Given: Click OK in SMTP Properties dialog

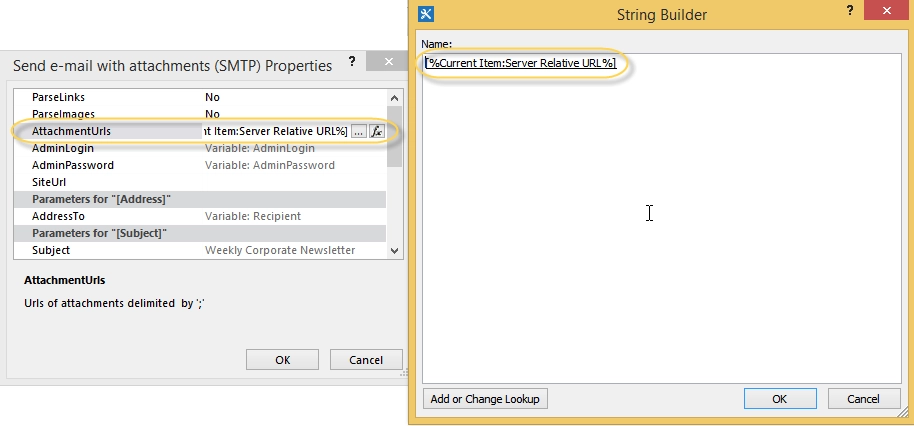Looking at the screenshot, I should pyautogui.click(x=282, y=360).
